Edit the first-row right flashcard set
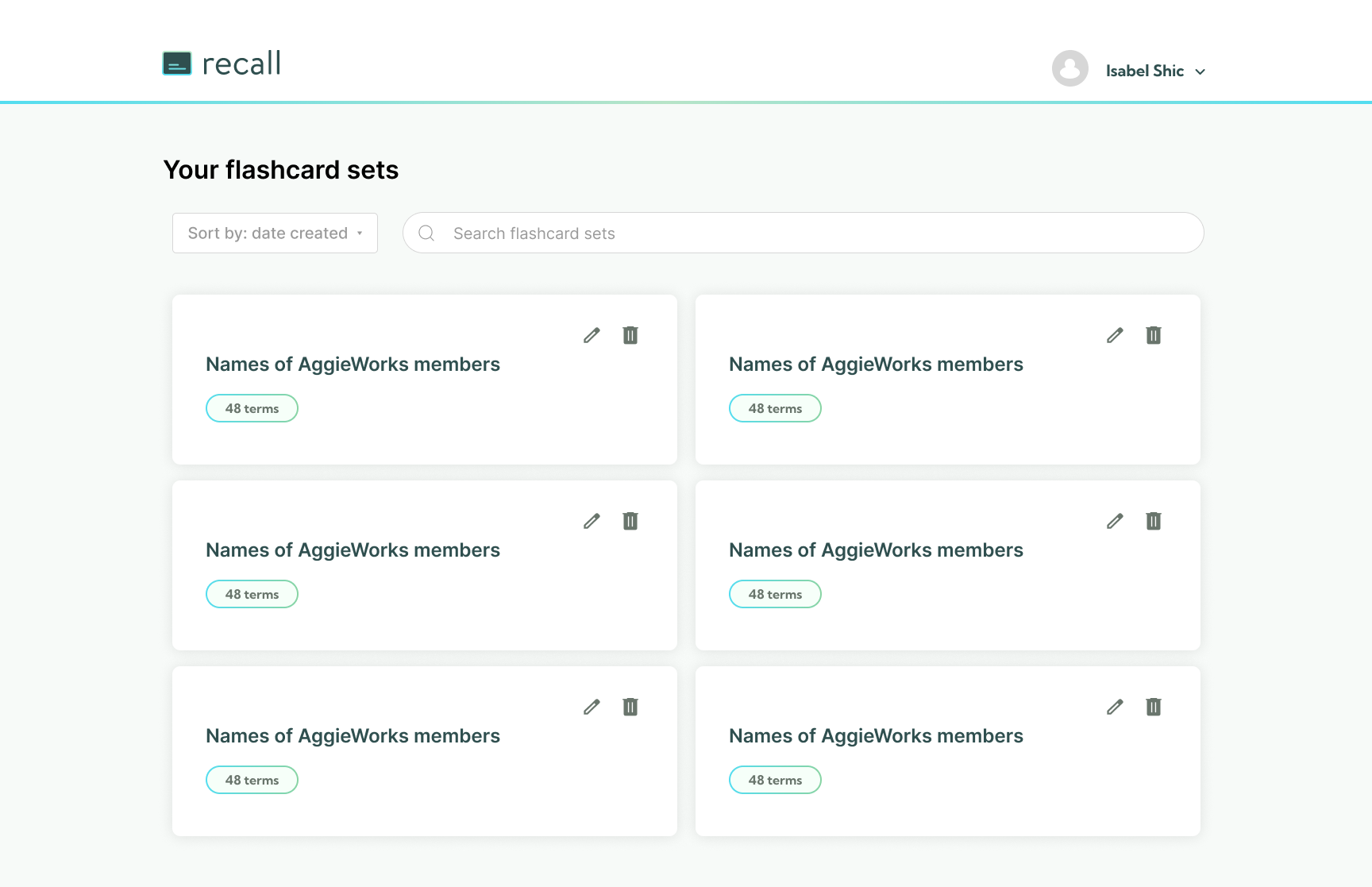1372x887 pixels. pos(1115,335)
